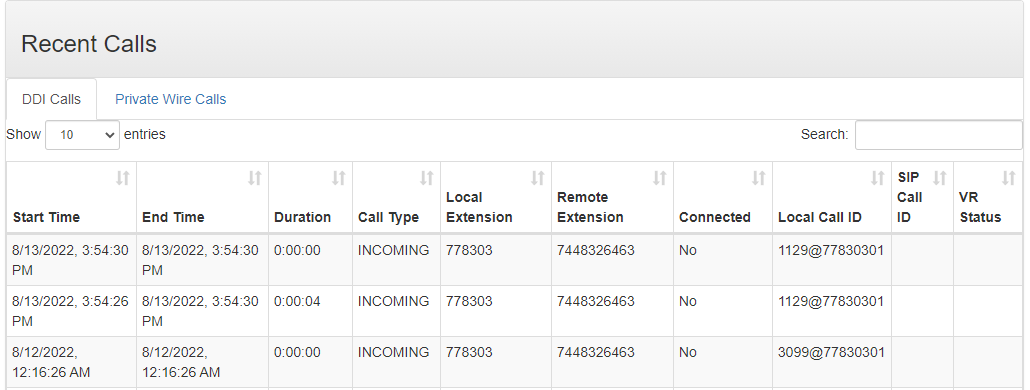Image resolution: width=1030 pixels, height=390 pixels.
Task: Click the SIP Call ID sort arrows
Action: coord(940,178)
